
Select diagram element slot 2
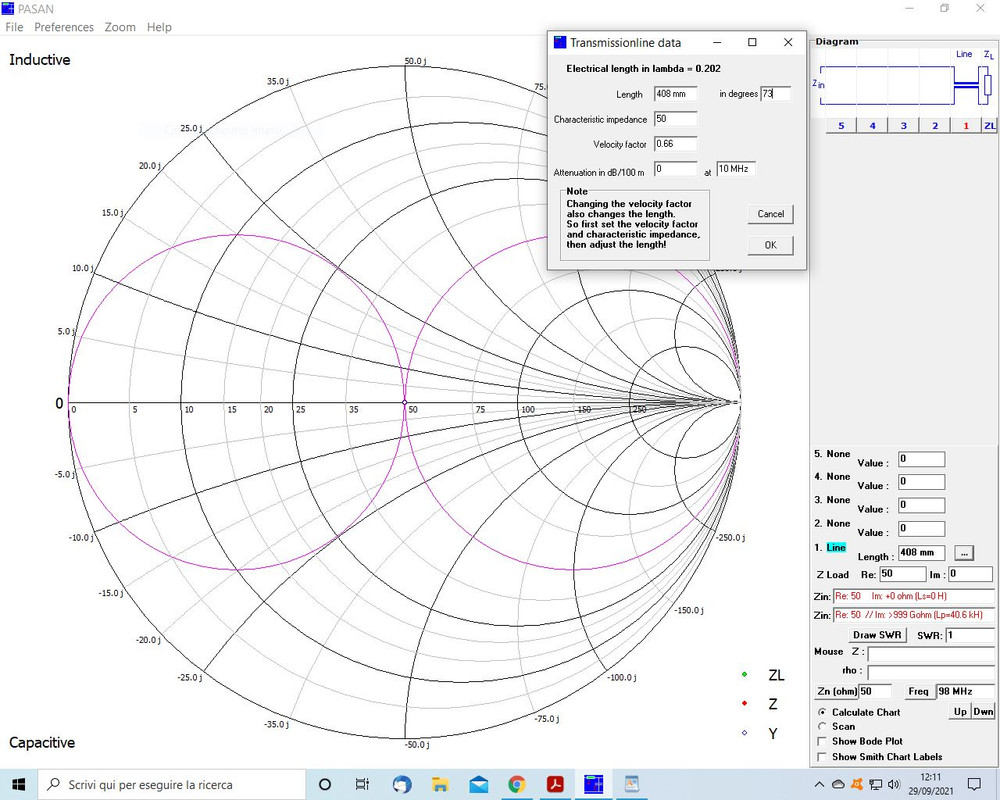(x=935, y=126)
